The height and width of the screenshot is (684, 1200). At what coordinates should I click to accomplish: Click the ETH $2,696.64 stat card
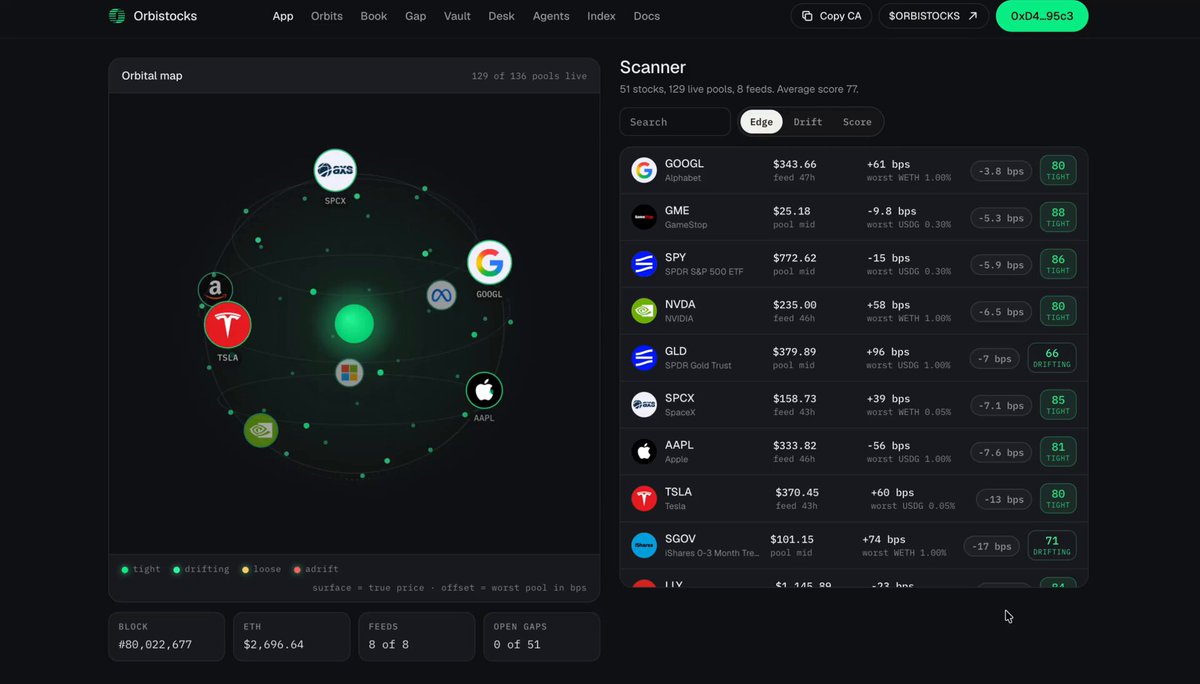point(292,637)
